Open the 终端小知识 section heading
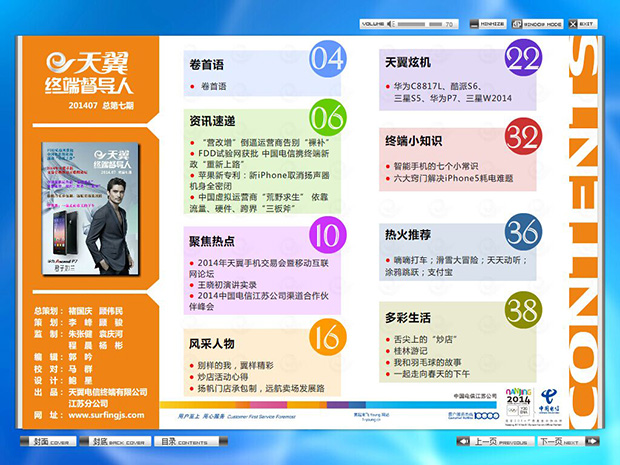The height and width of the screenshot is (465, 620). 414,141
